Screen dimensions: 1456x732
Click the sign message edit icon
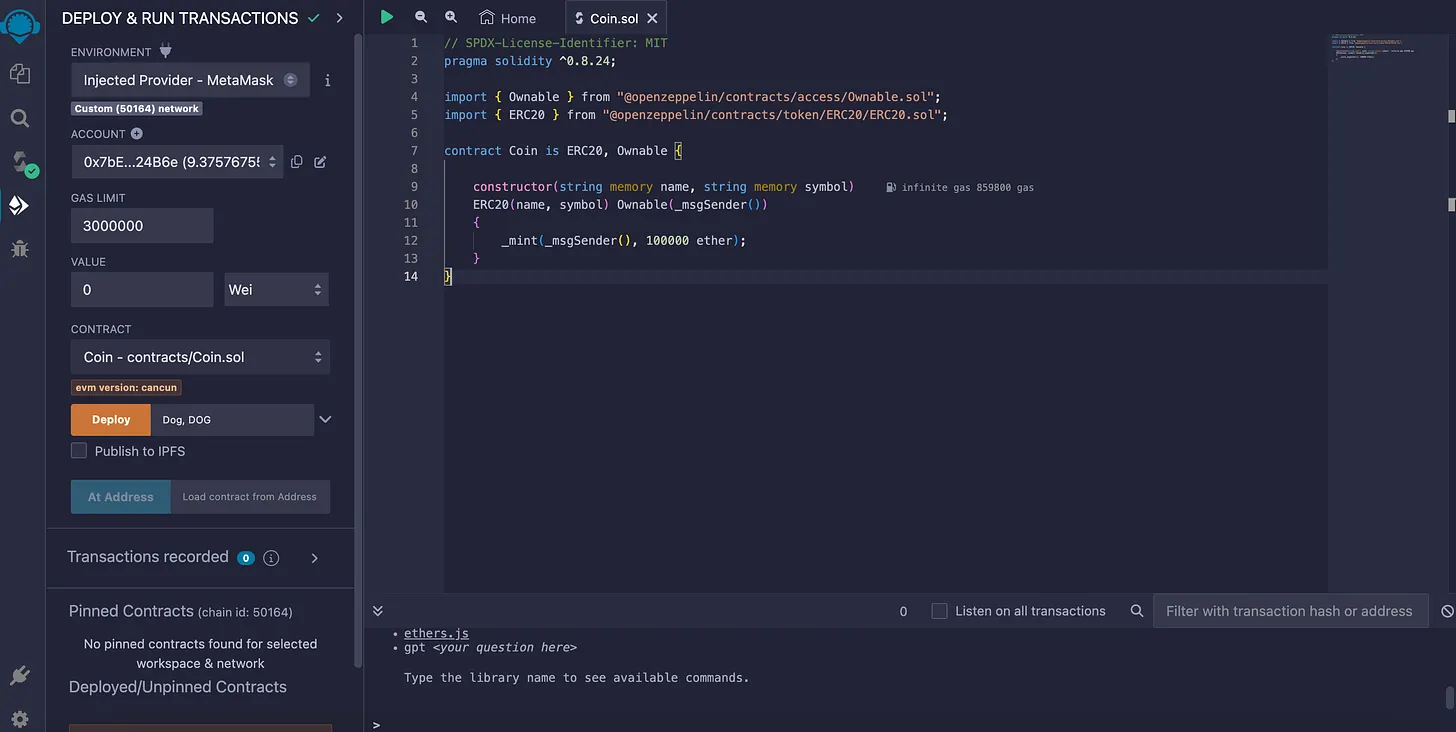[x=320, y=162]
